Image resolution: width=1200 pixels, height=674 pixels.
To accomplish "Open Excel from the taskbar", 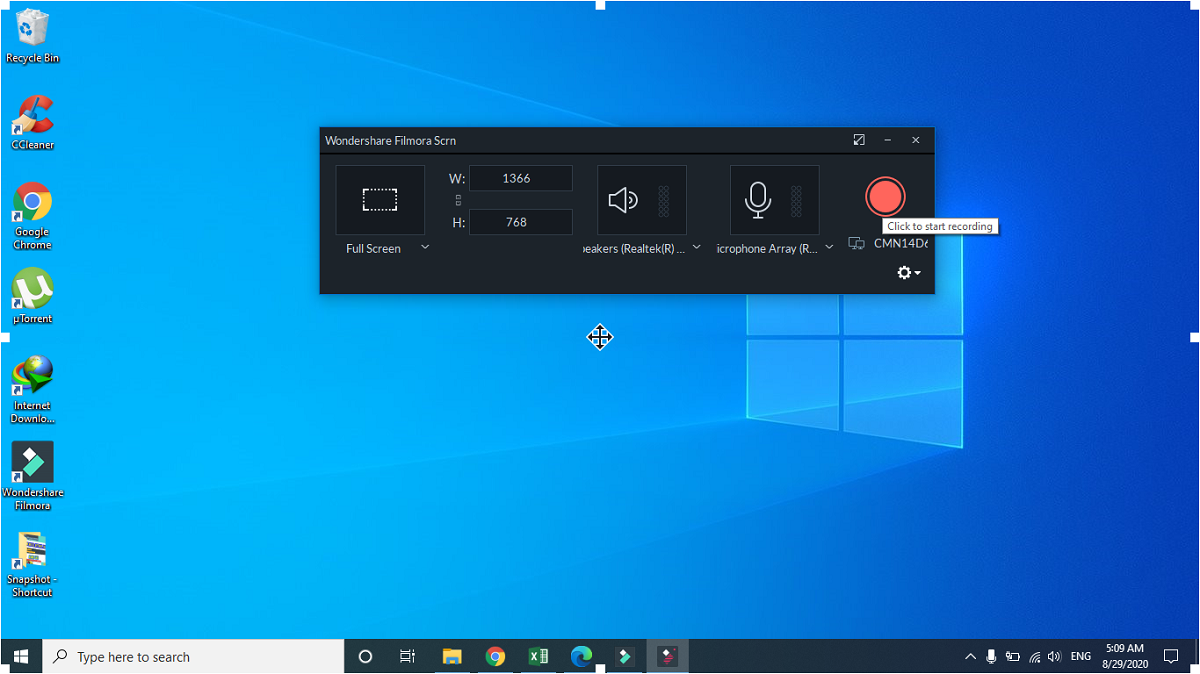I will (x=538, y=656).
